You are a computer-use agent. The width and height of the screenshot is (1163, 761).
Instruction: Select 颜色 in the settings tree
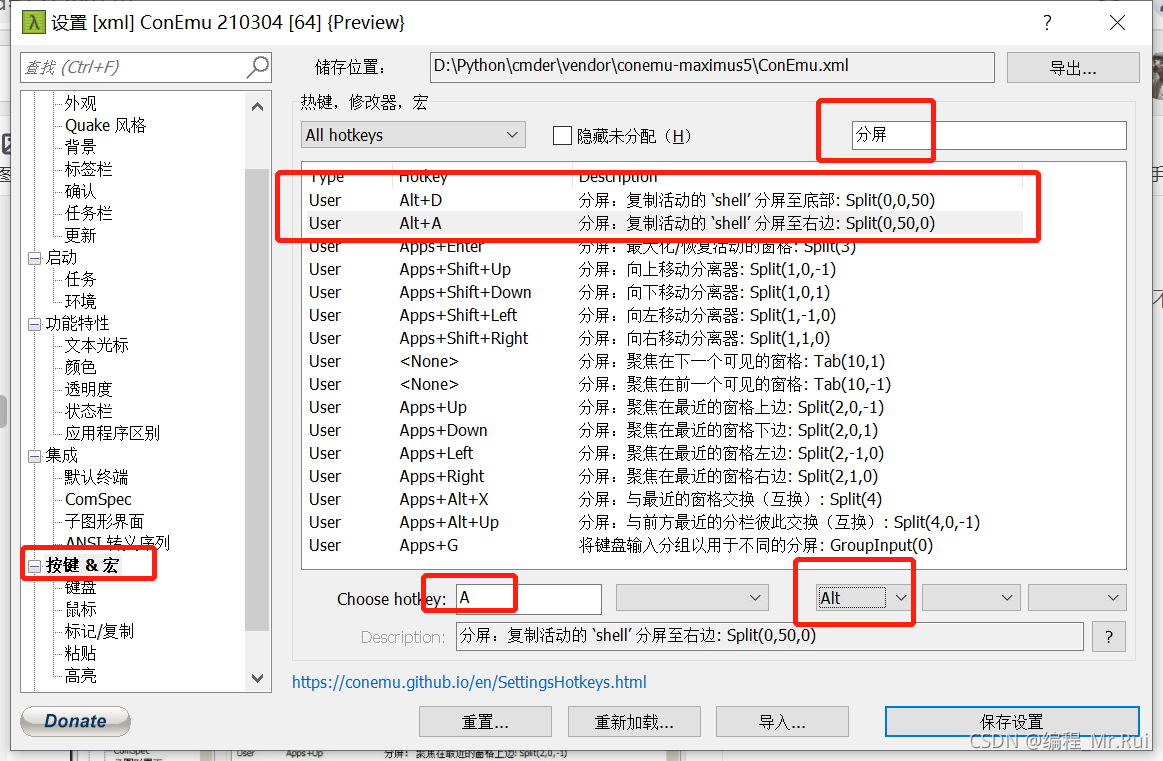(x=80, y=367)
